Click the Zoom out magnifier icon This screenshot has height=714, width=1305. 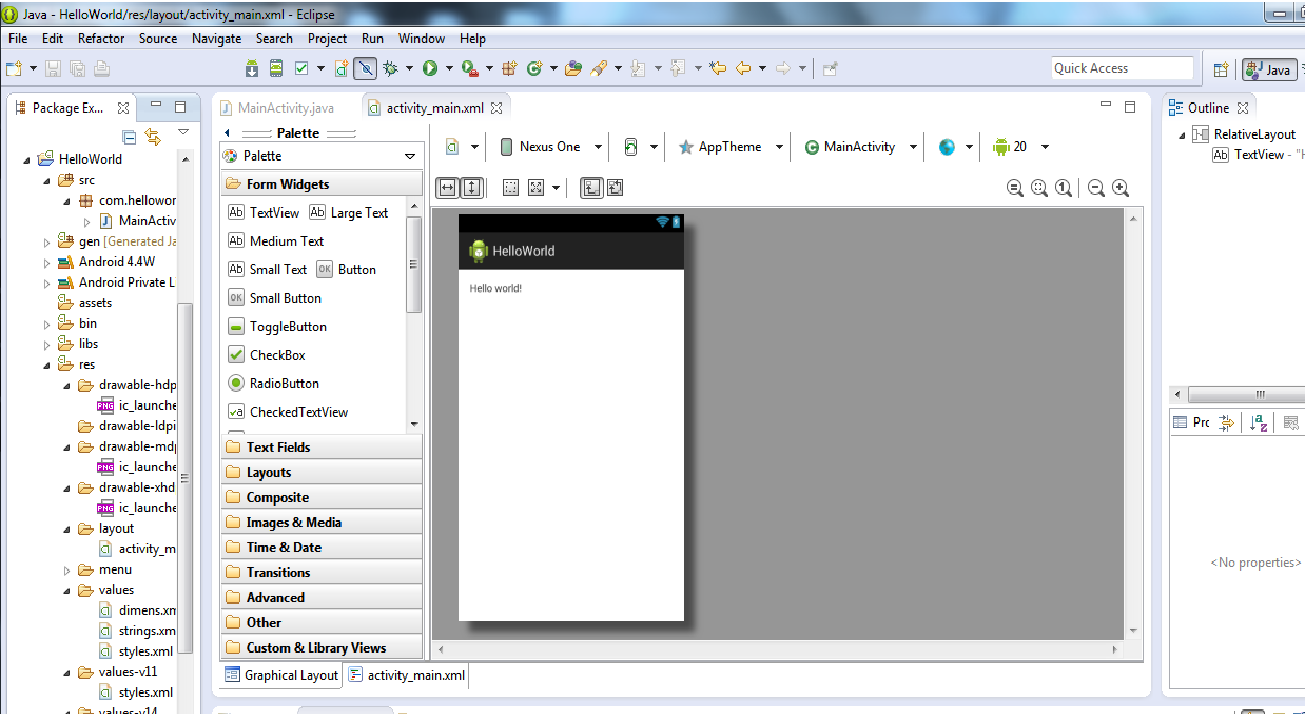coord(1096,187)
